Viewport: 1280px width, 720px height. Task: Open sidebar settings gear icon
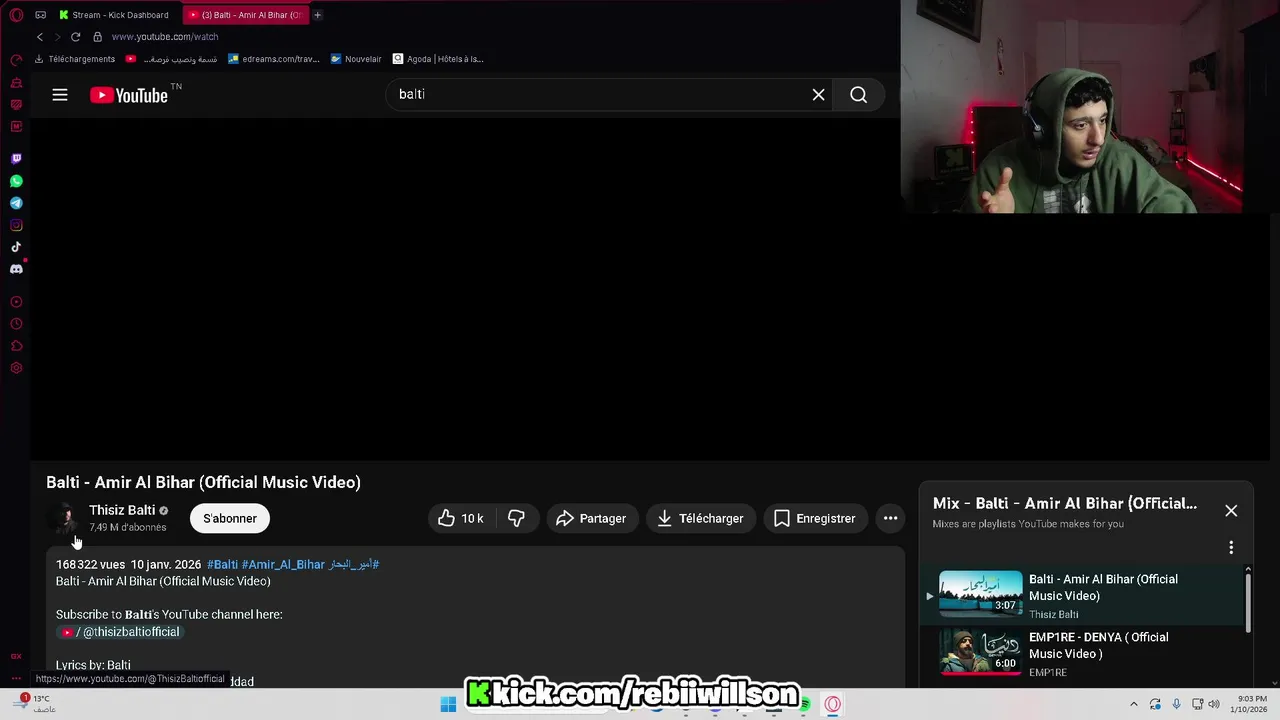pos(16,368)
